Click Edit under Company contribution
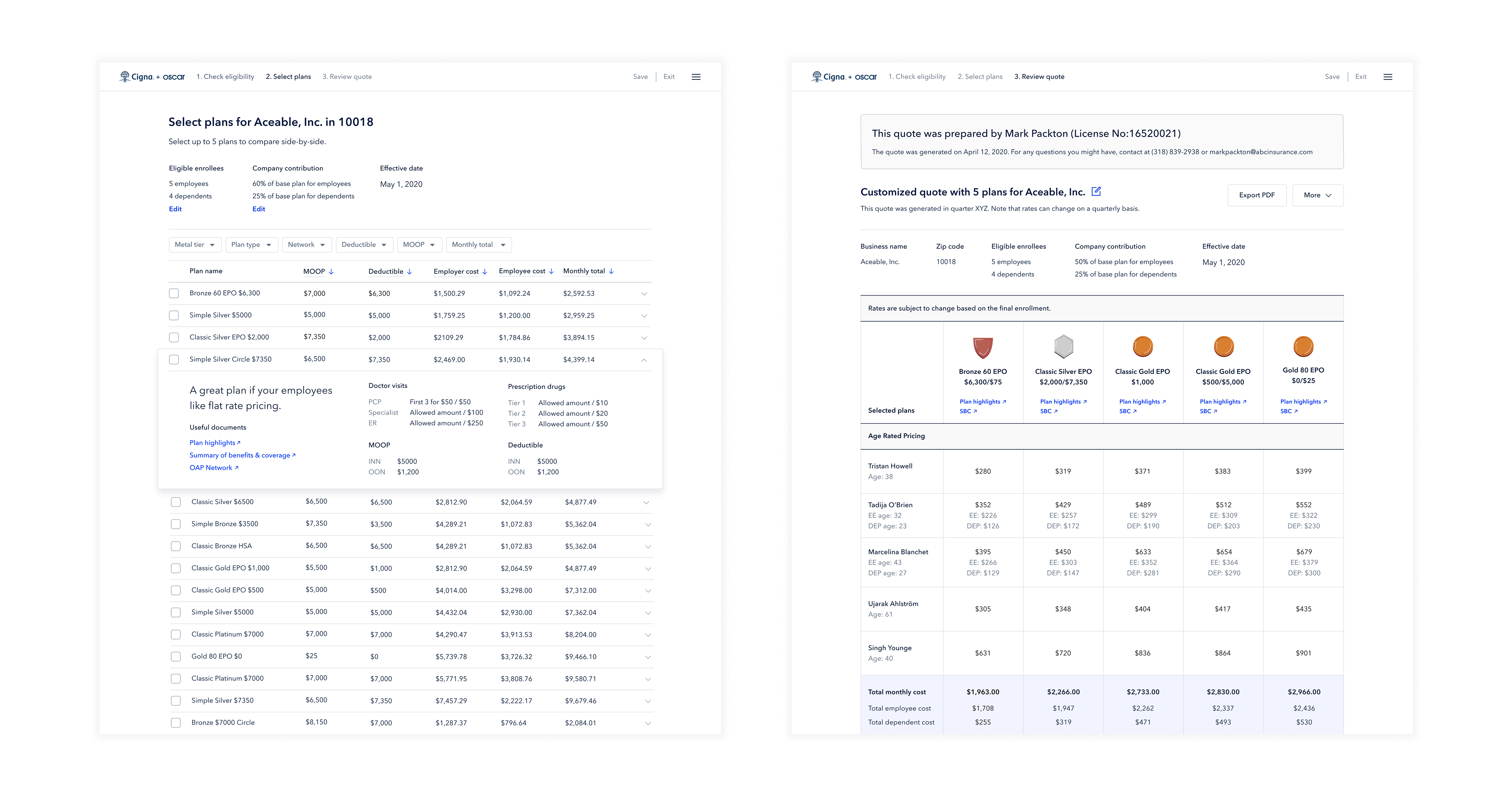 [x=258, y=209]
